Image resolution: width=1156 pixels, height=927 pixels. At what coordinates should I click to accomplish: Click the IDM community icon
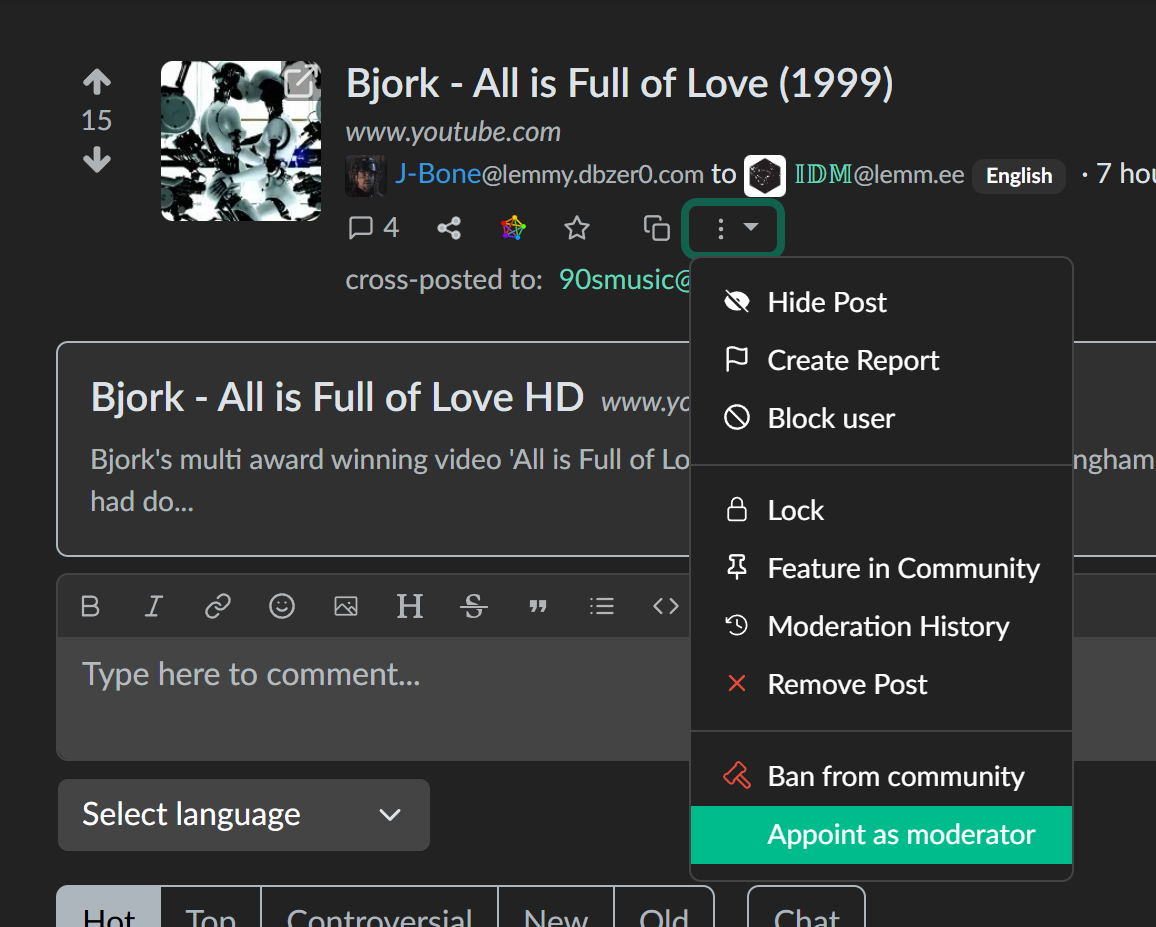[765, 176]
